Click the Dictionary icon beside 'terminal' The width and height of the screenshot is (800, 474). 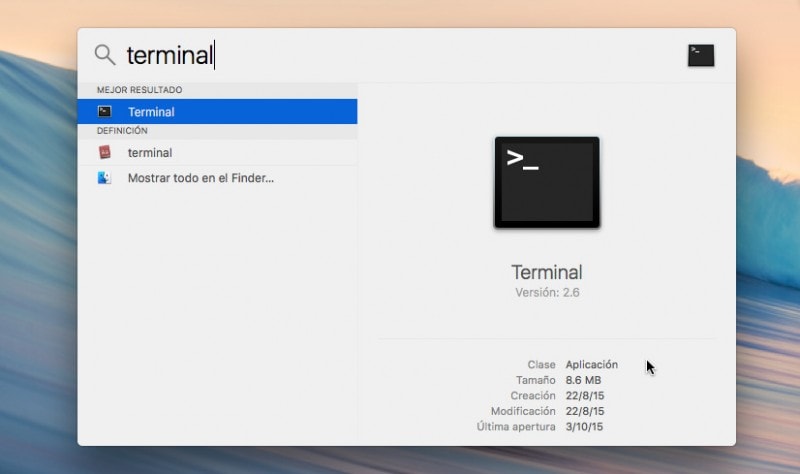pos(105,152)
